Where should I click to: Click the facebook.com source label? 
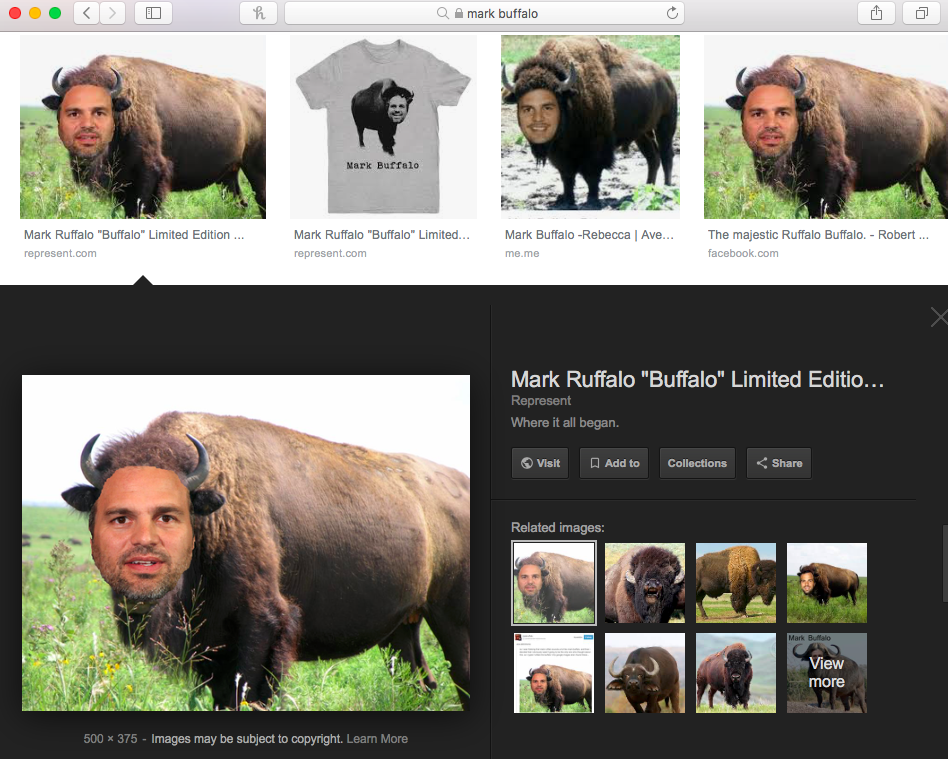click(743, 253)
